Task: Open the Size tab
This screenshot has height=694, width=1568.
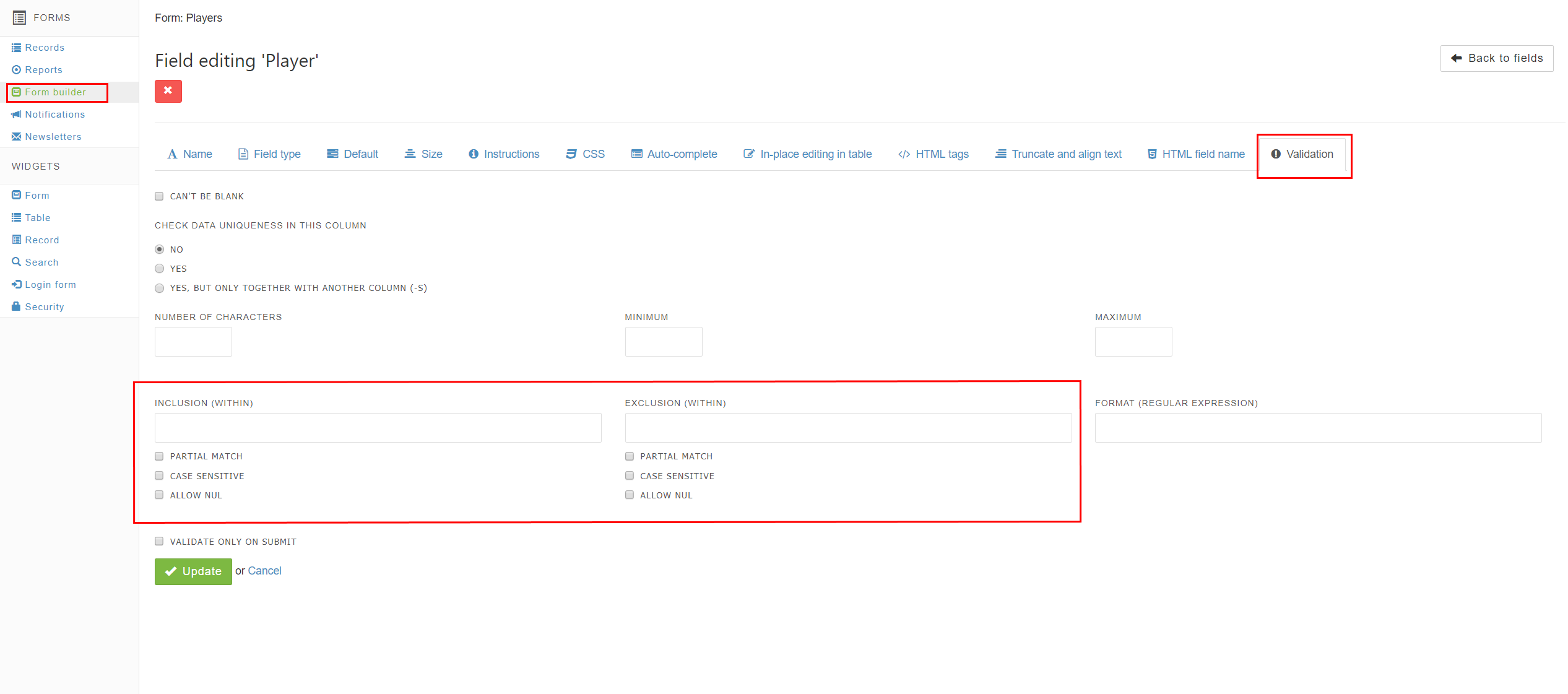Action: (423, 154)
